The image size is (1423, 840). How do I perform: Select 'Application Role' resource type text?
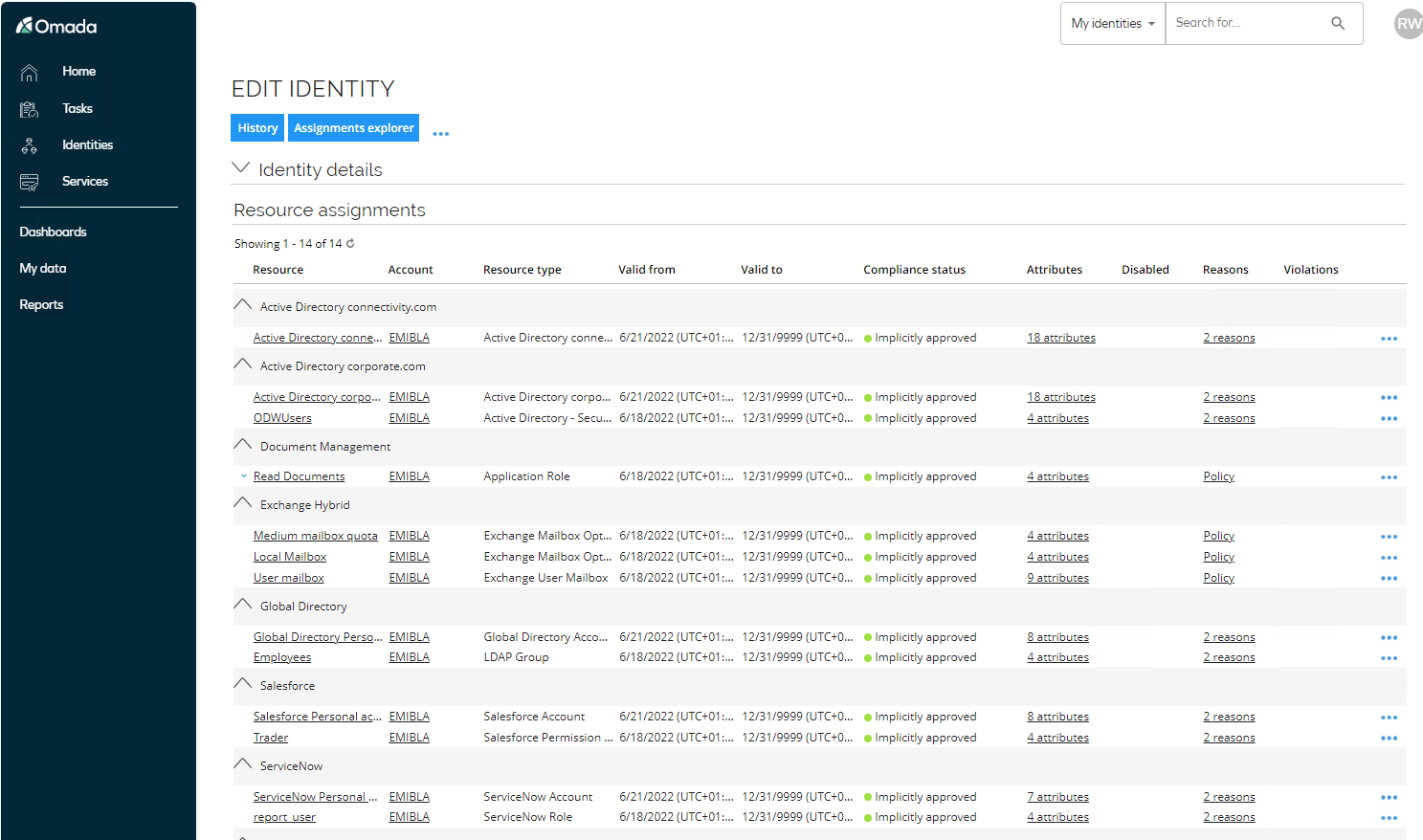click(x=526, y=476)
